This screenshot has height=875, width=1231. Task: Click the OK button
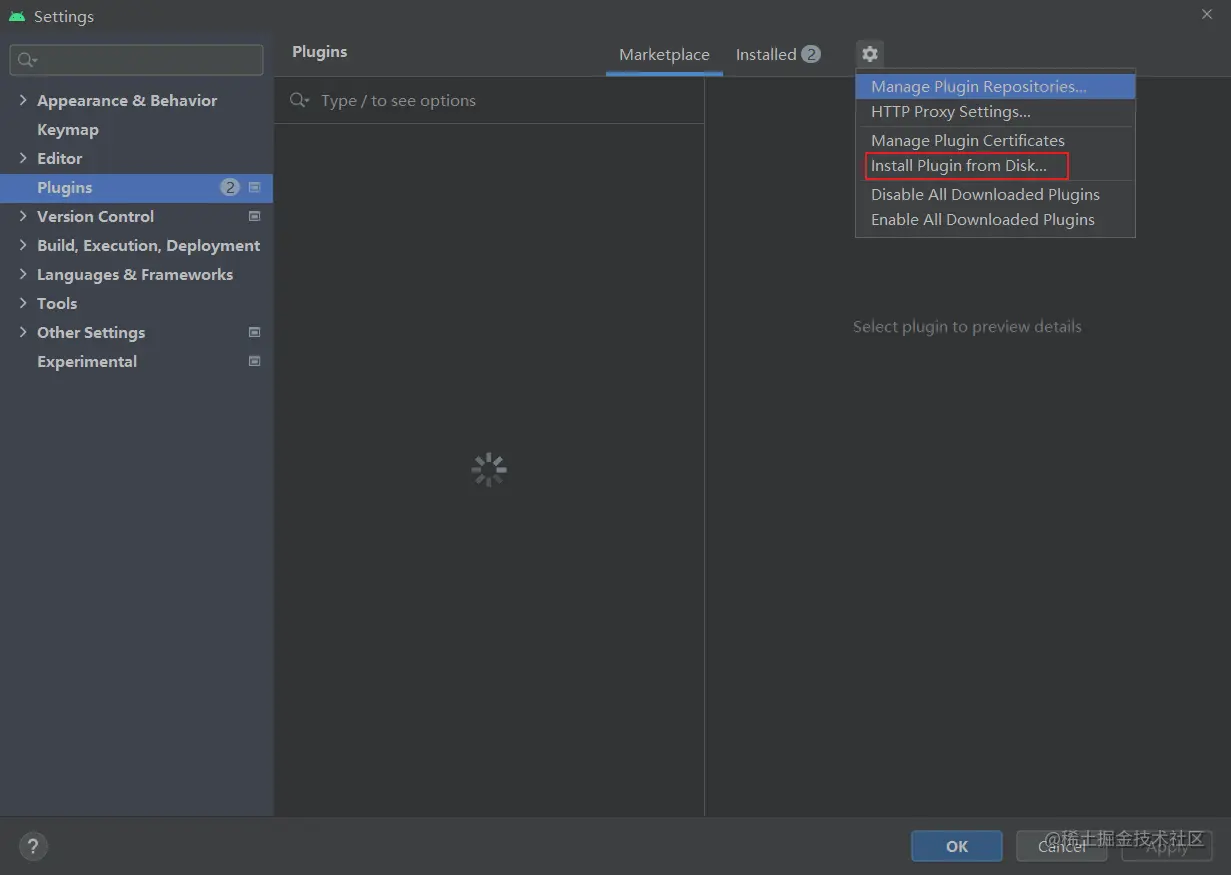tap(957, 846)
